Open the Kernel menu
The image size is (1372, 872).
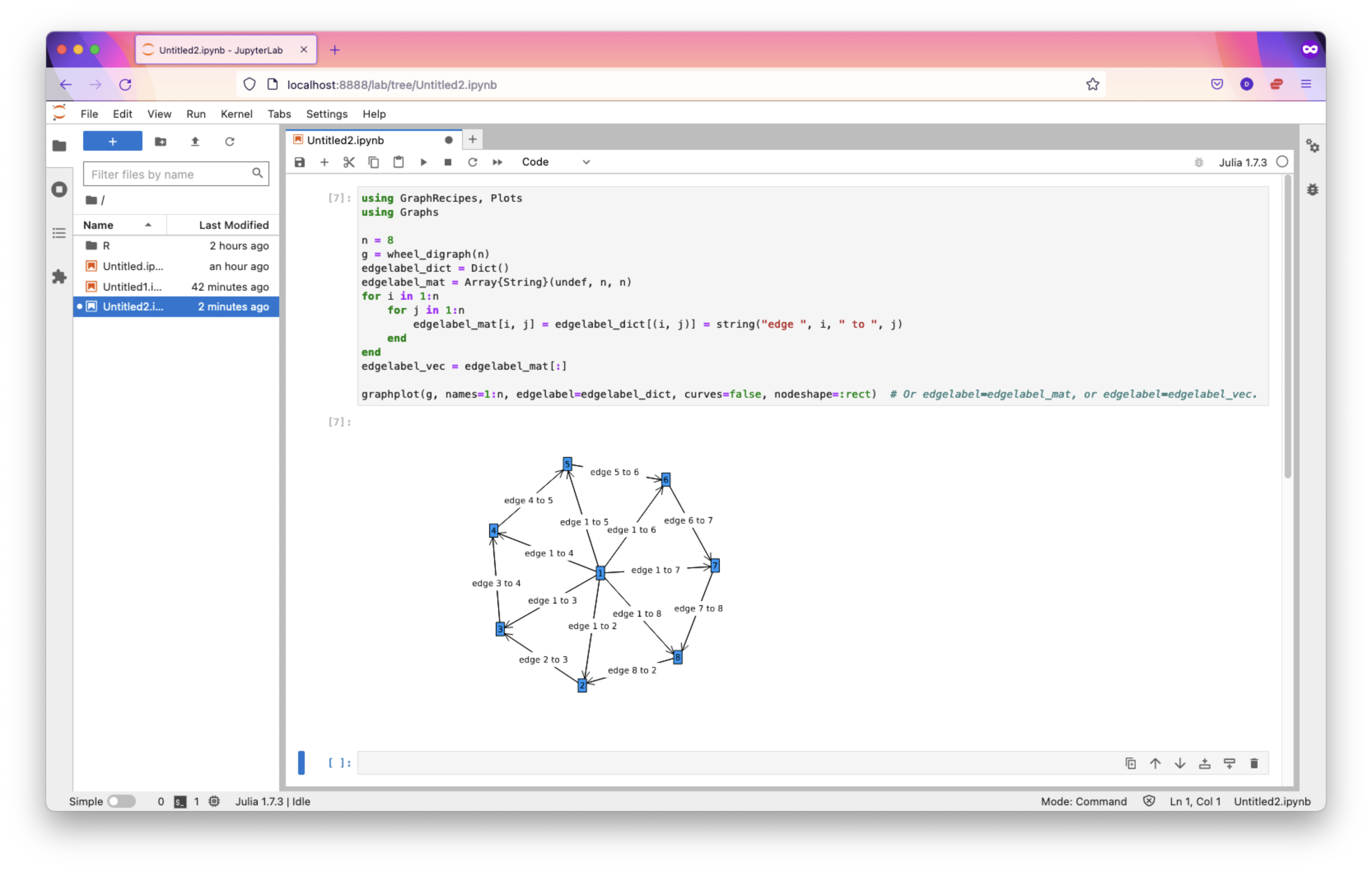tap(236, 114)
